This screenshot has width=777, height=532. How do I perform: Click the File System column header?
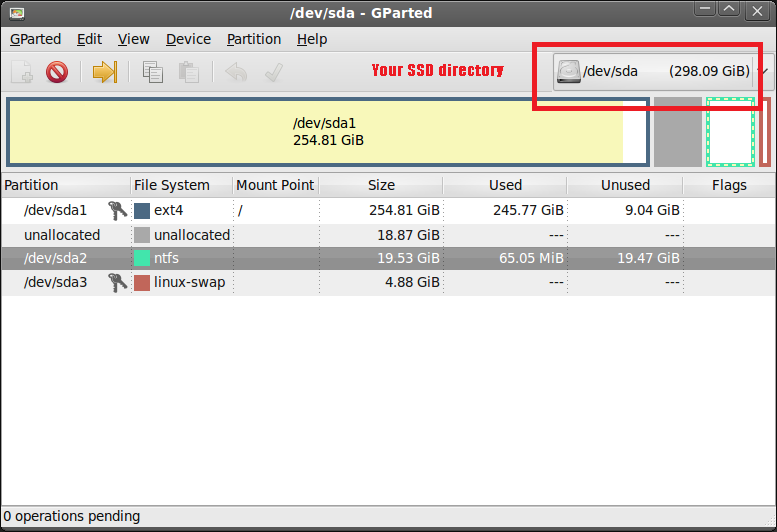point(182,185)
